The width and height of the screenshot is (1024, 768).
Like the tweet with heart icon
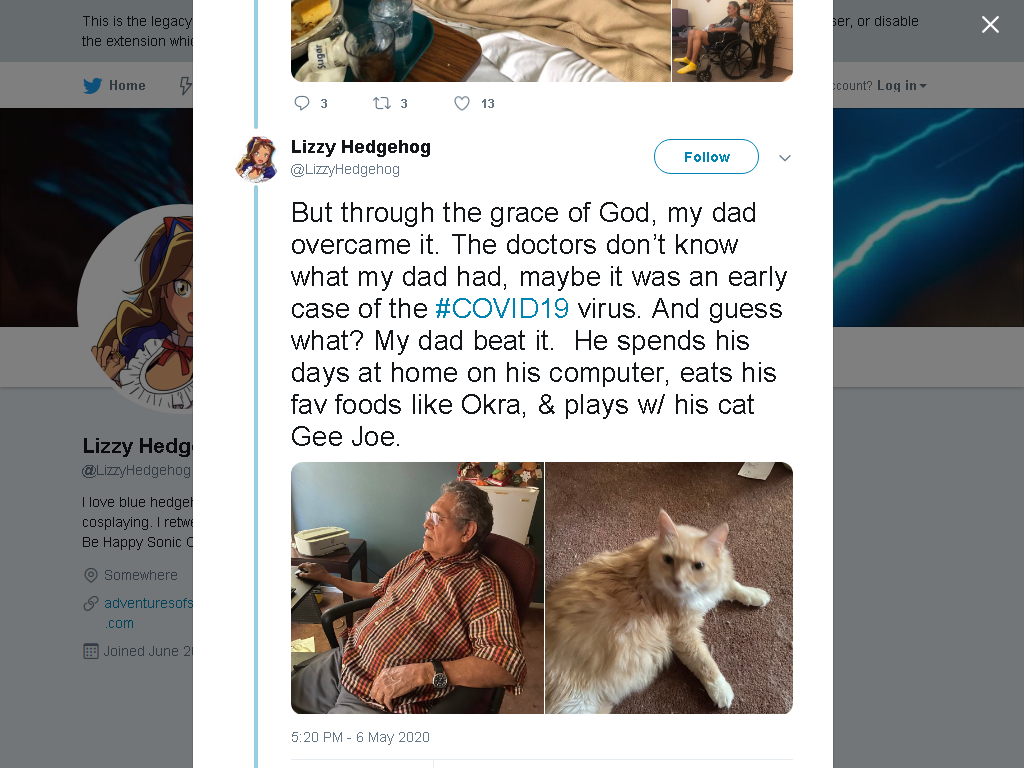[462, 103]
